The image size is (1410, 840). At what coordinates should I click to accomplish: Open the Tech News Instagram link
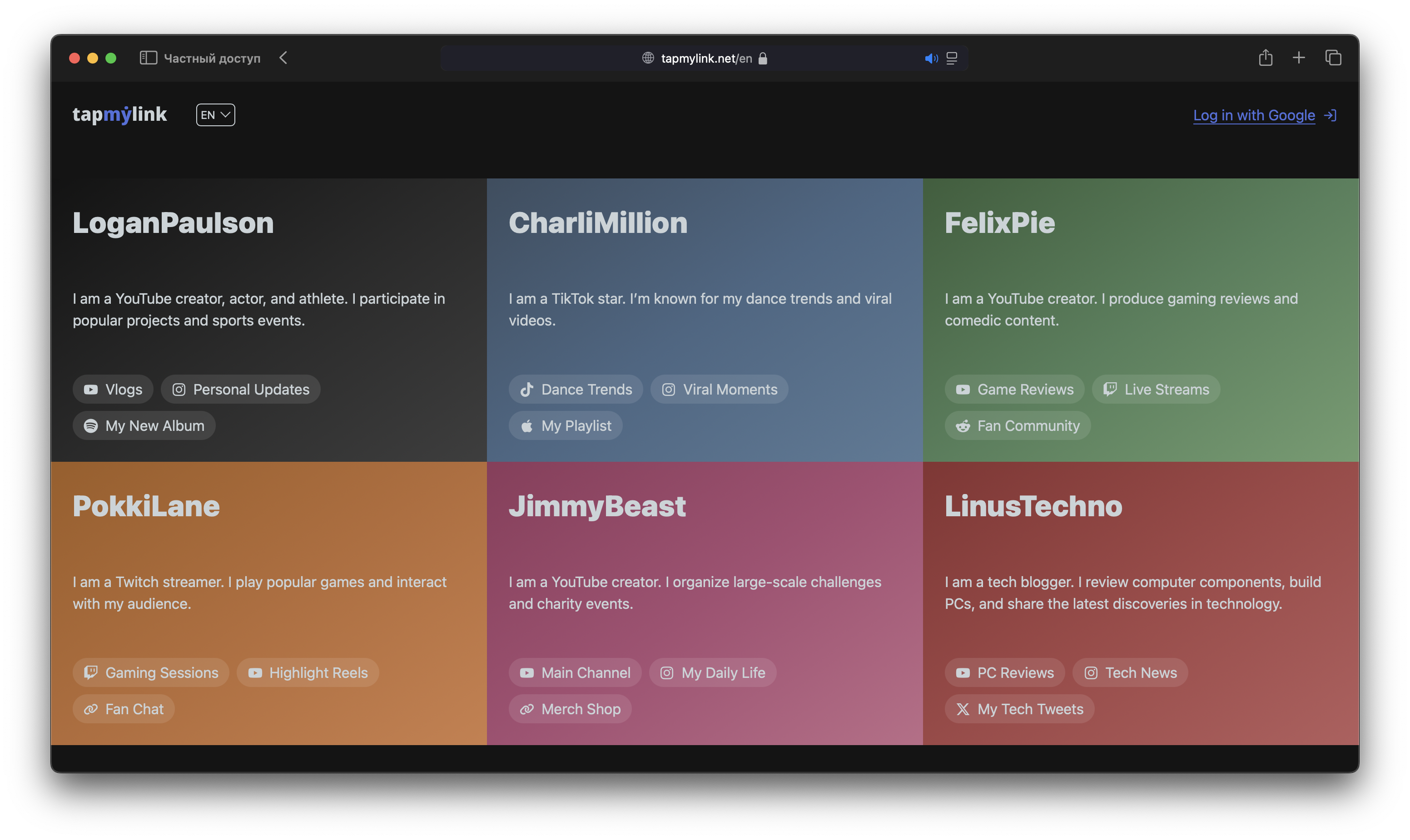tap(1130, 672)
